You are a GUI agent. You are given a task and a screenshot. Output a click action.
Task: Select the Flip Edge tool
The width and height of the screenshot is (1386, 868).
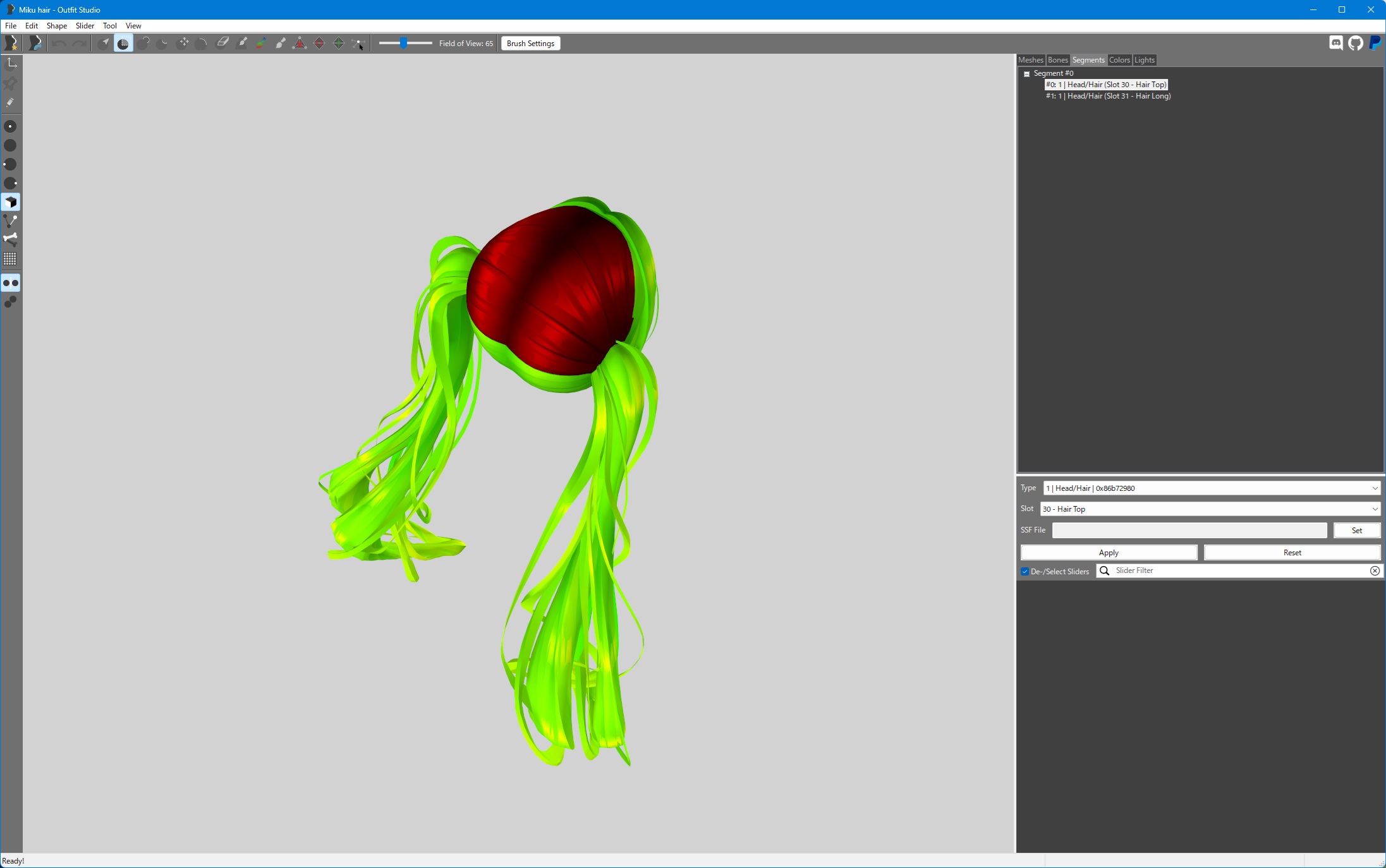point(319,43)
